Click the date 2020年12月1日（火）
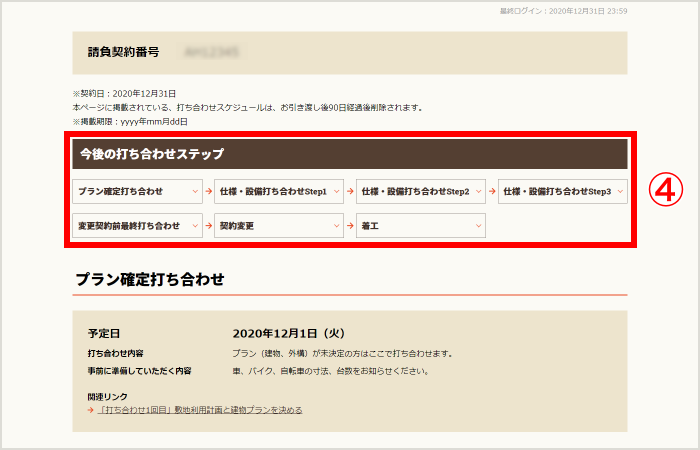700x450 pixels. click(x=289, y=333)
